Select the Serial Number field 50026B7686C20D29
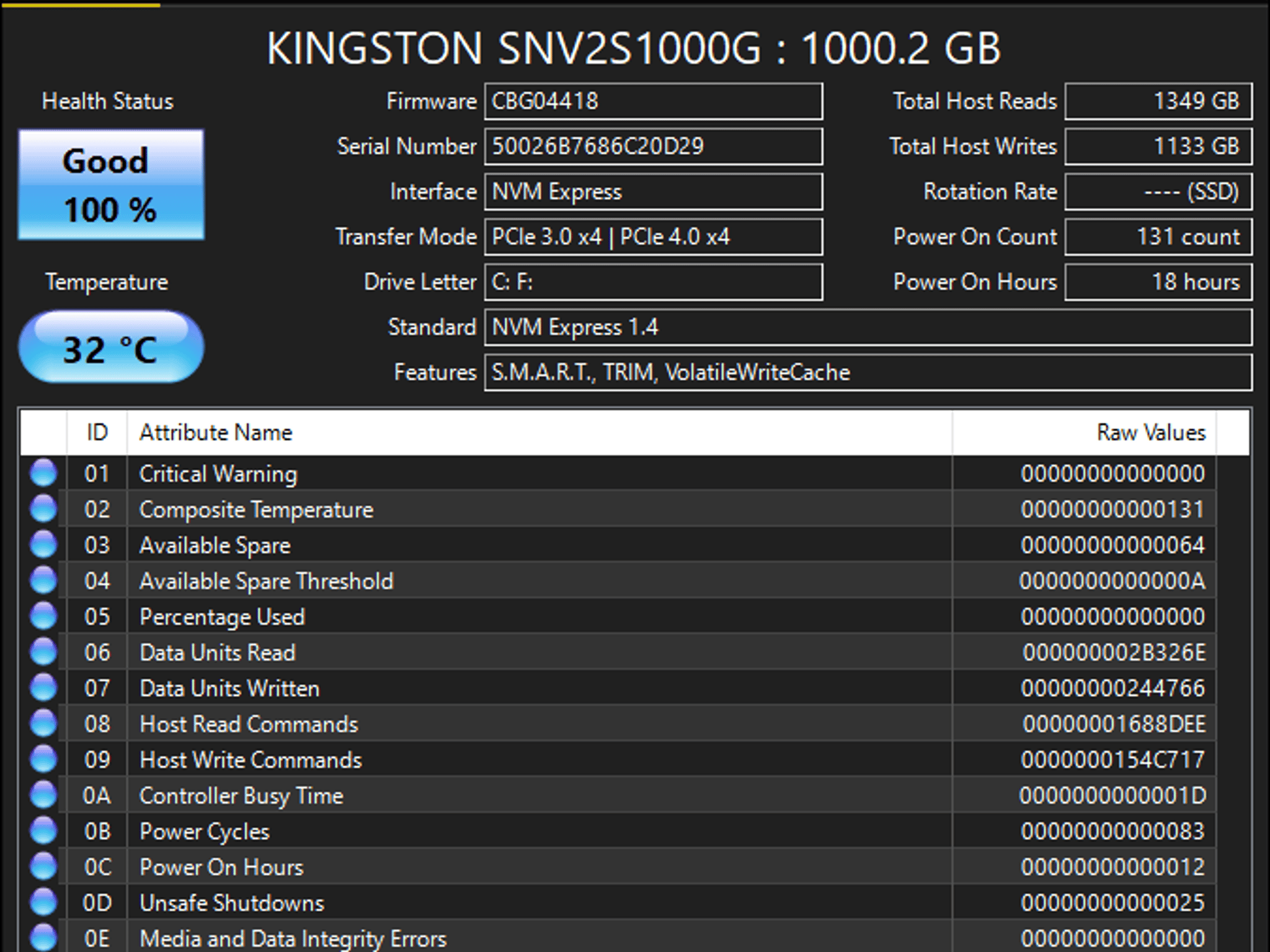Viewport: 1270px width, 952px height. pyautogui.click(x=654, y=146)
